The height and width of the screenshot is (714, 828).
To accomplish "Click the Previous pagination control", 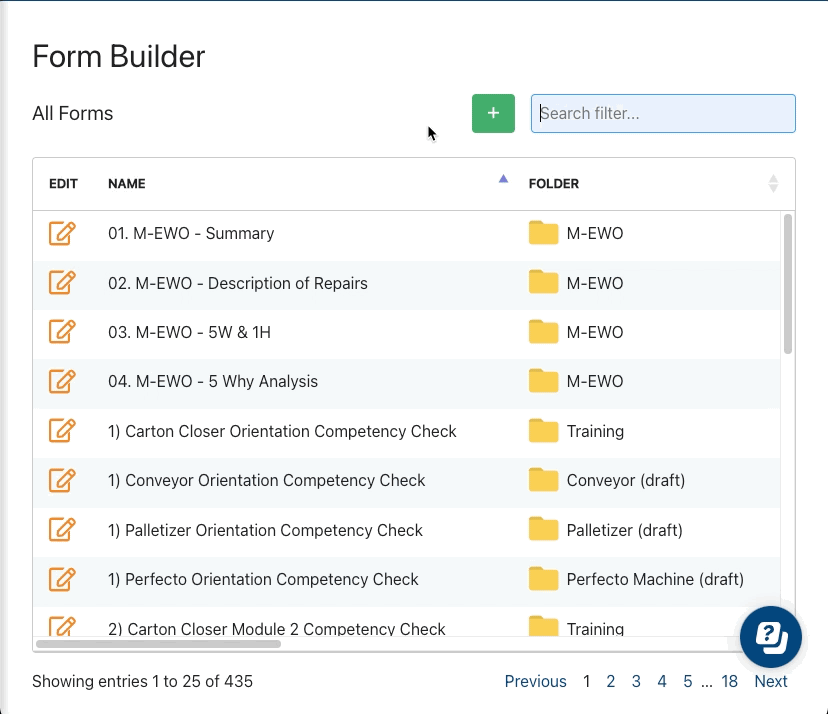I will coord(536,681).
